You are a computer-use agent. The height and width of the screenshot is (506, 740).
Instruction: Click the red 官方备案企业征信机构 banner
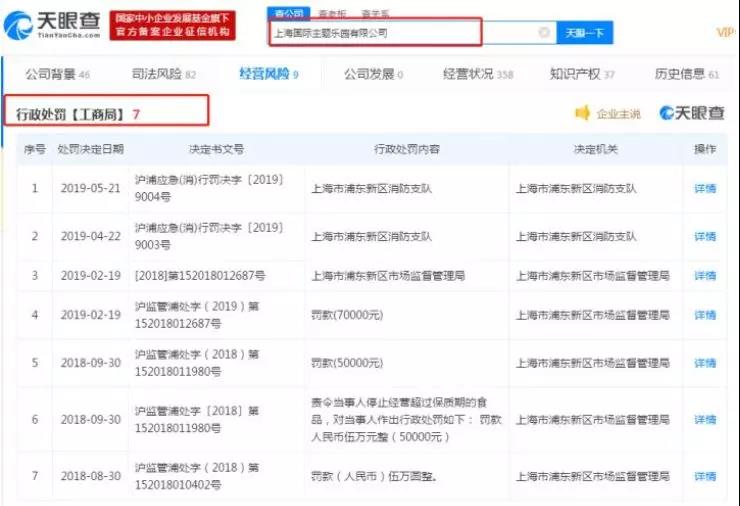coord(174,32)
